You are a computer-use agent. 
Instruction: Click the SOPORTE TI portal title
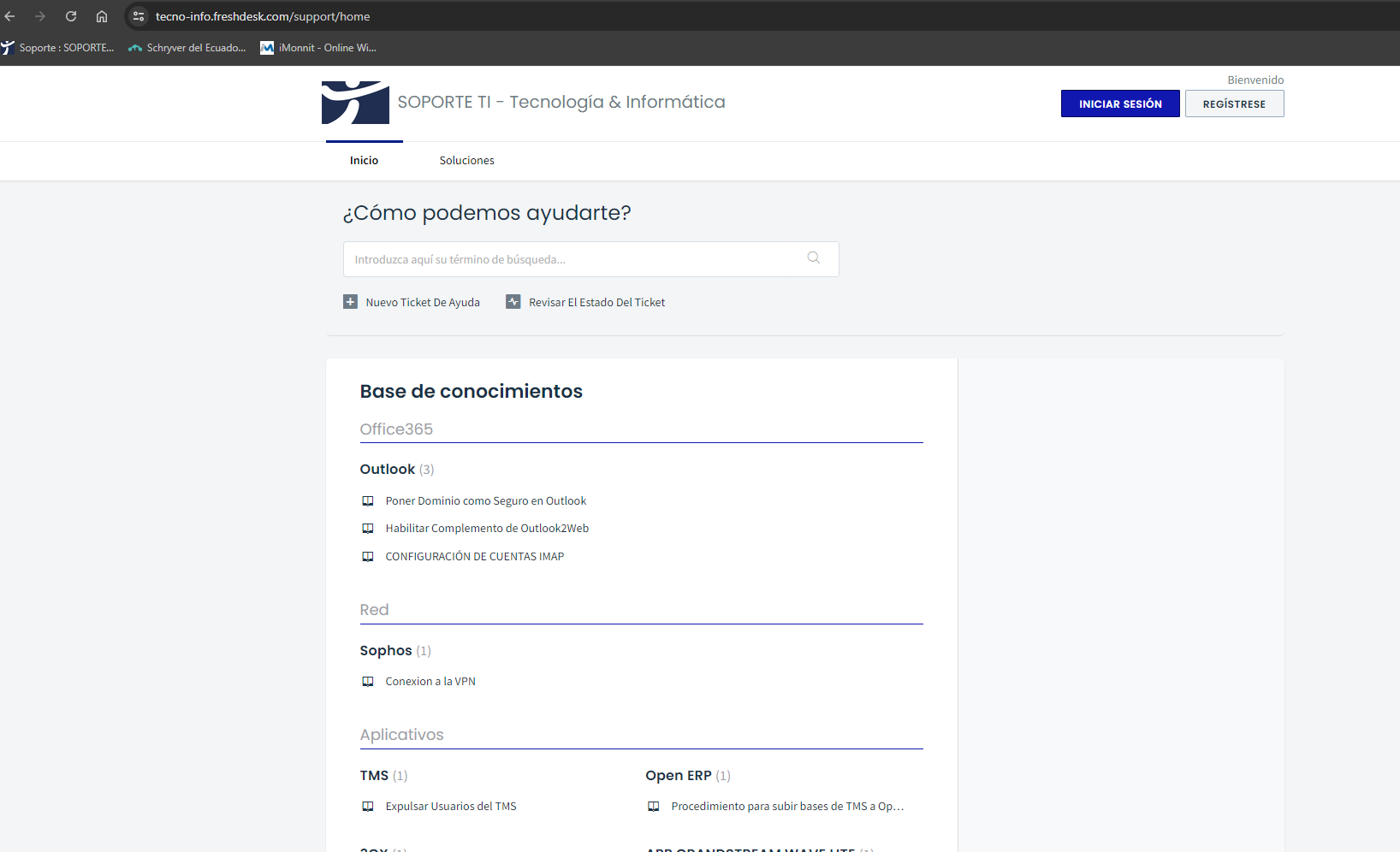(561, 102)
